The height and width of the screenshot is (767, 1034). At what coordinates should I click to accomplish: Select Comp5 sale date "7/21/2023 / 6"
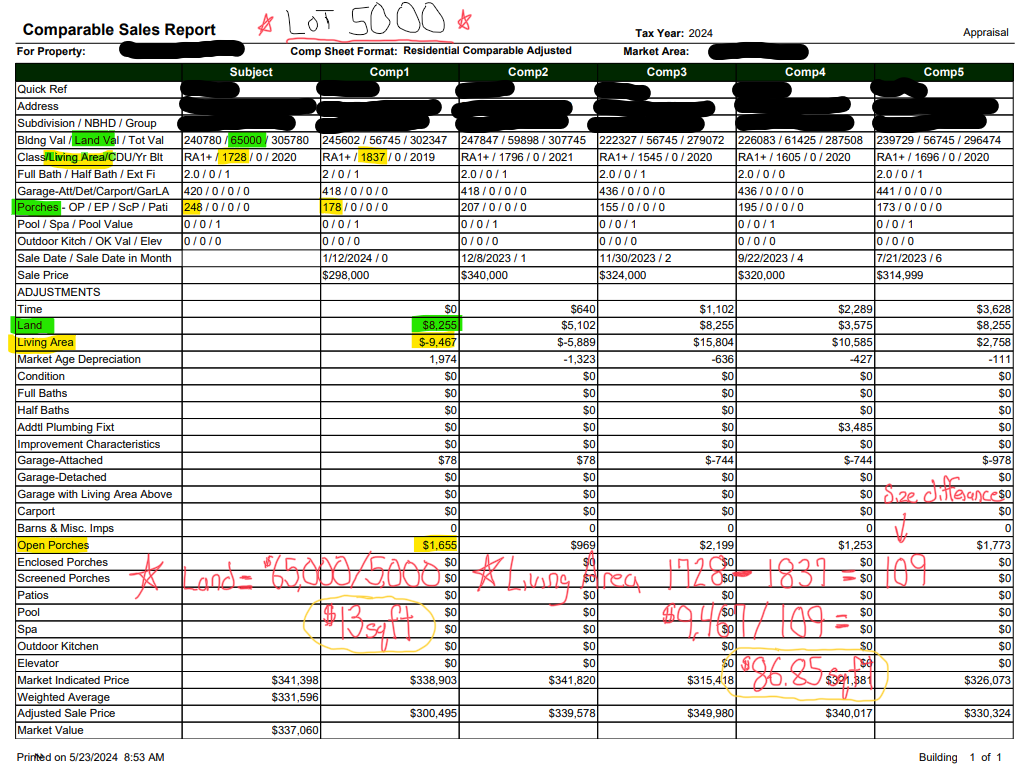(909, 259)
